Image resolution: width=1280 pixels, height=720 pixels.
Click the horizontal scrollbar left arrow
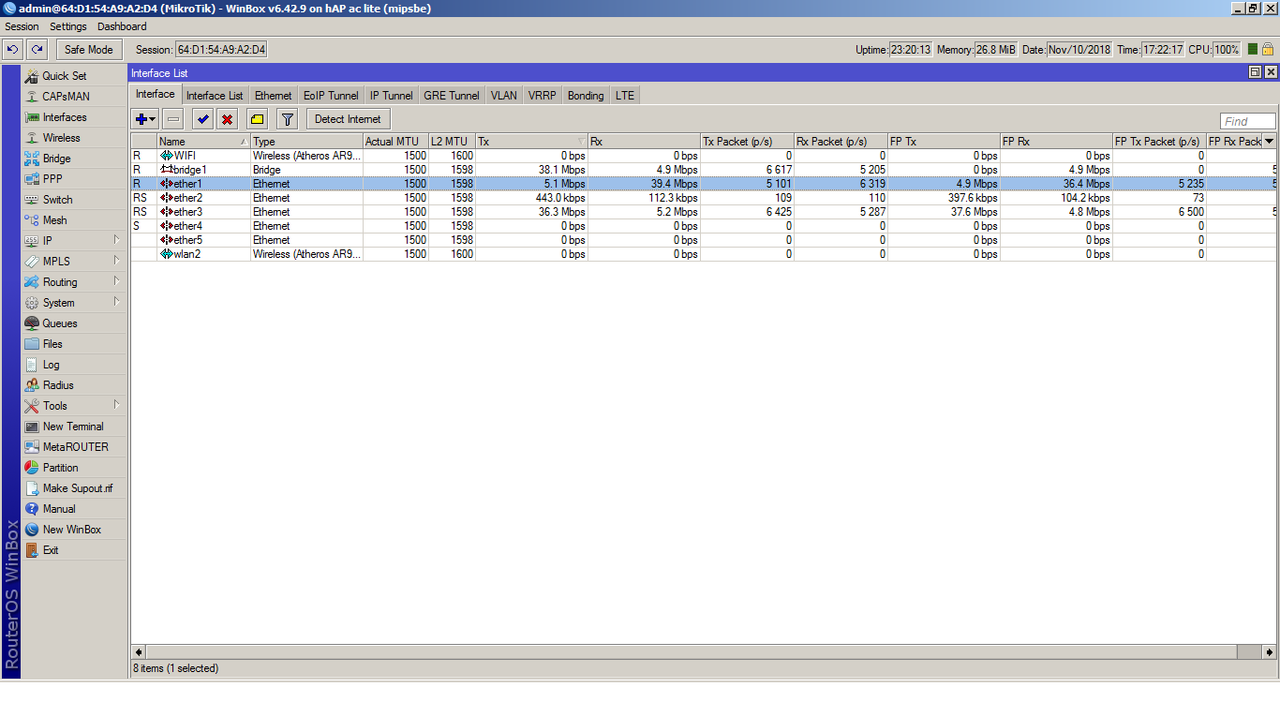point(139,652)
